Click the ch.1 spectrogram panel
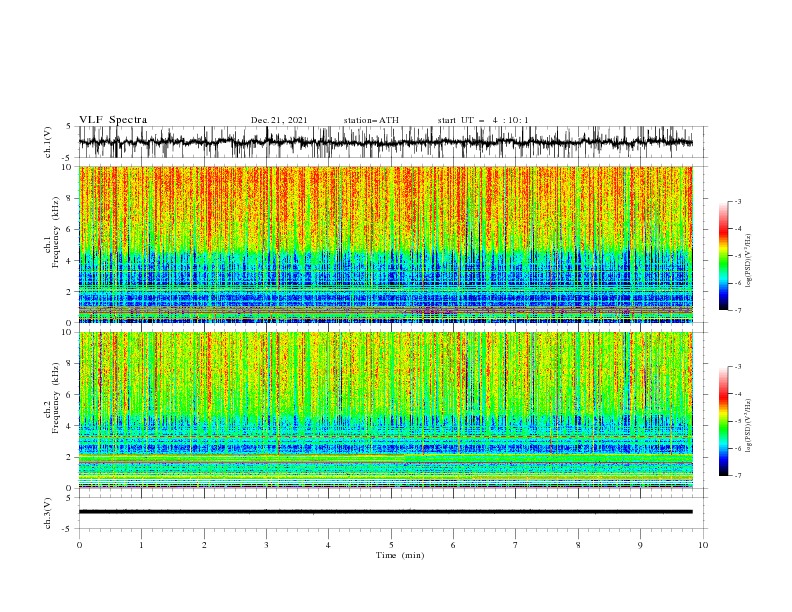This screenshot has width=792, height=612. [385, 244]
